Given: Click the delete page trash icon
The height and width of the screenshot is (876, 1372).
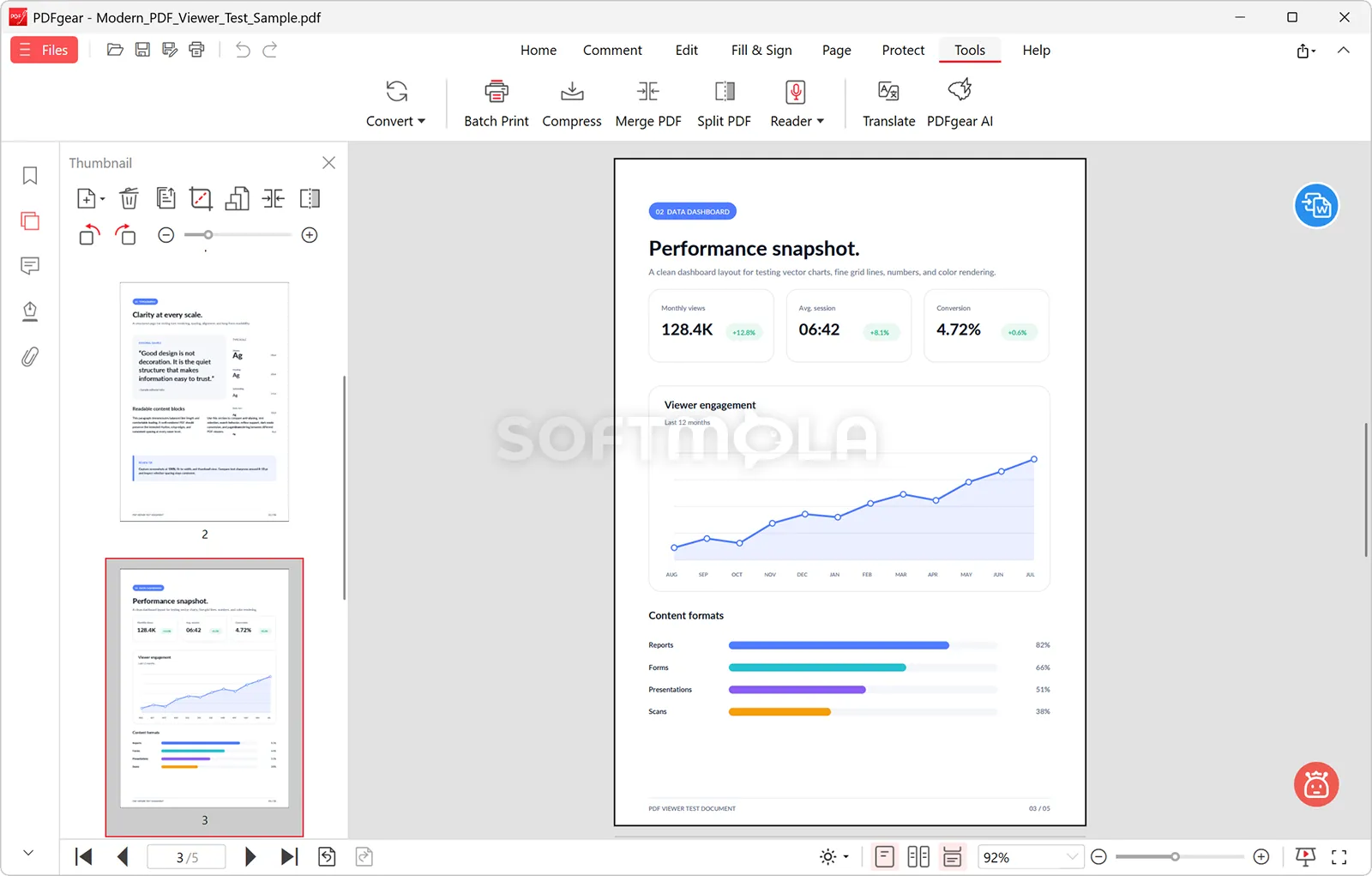Looking at the screenshot, I should click(129, 199).
